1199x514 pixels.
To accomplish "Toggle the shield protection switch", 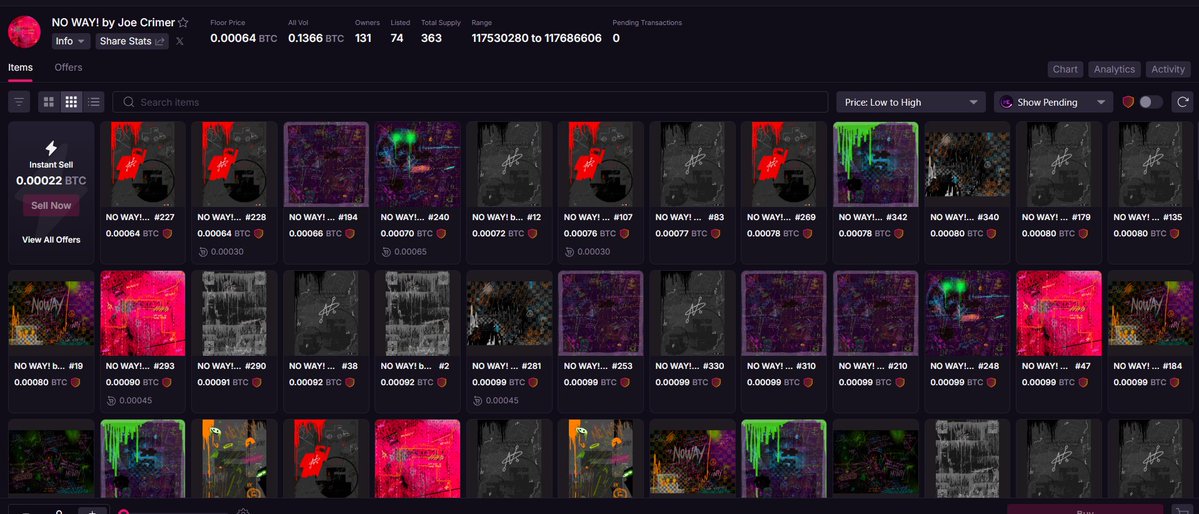I will [1151, 102].
